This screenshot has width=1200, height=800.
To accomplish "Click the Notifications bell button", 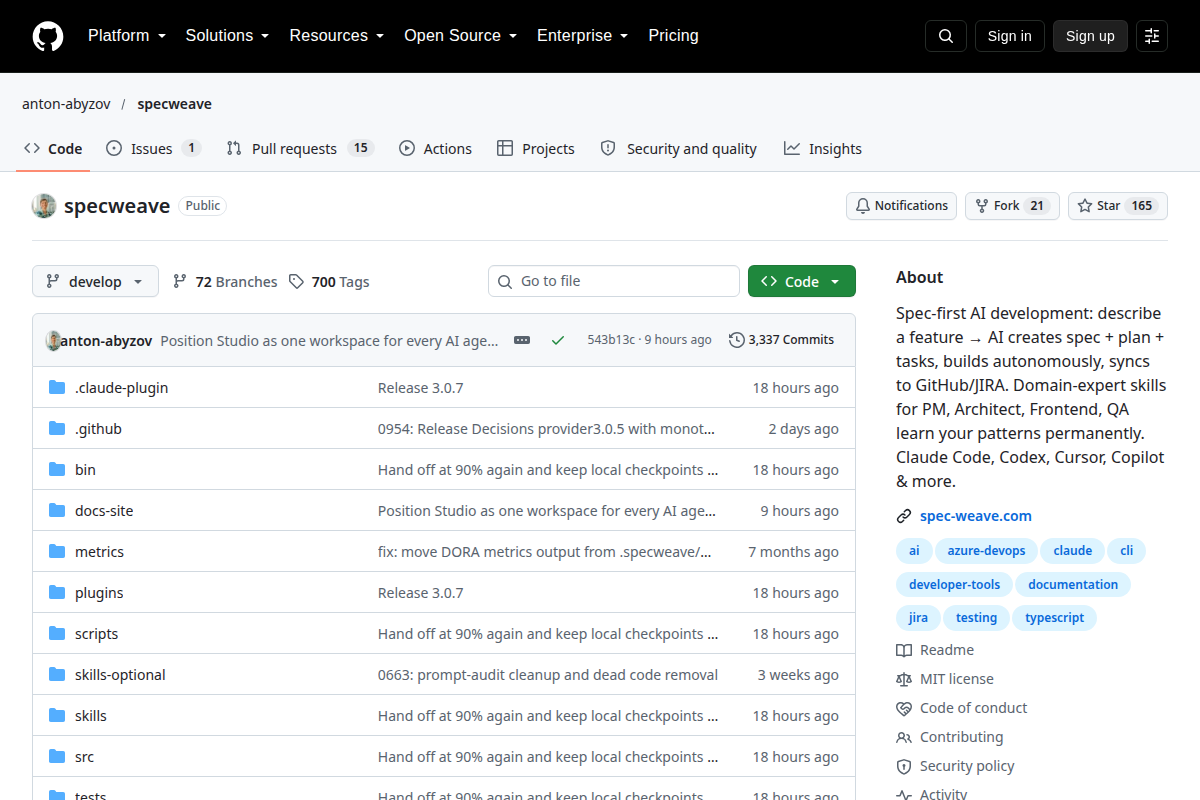I will click(901, 206).
